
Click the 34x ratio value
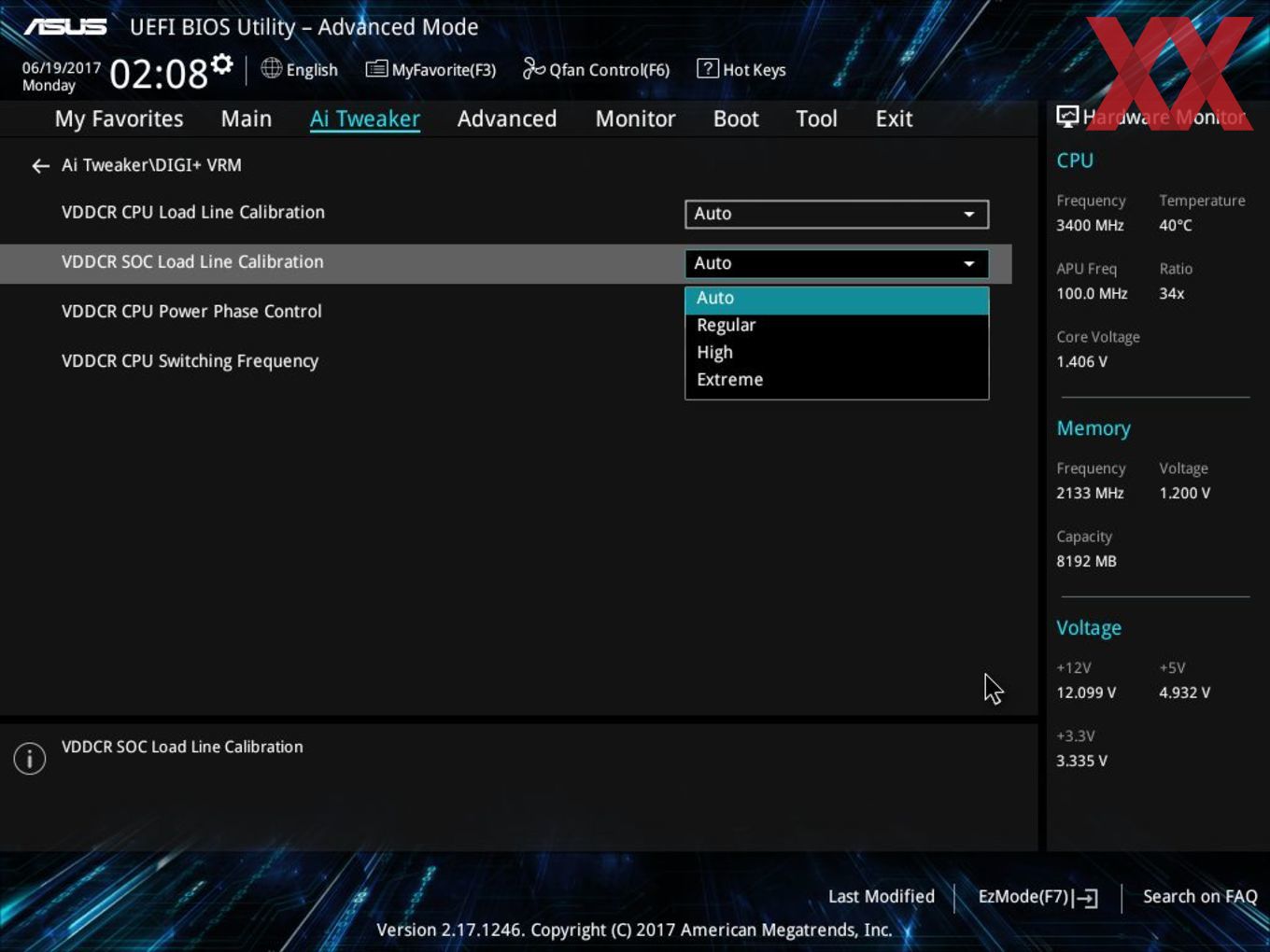(x=1172, y=293)
